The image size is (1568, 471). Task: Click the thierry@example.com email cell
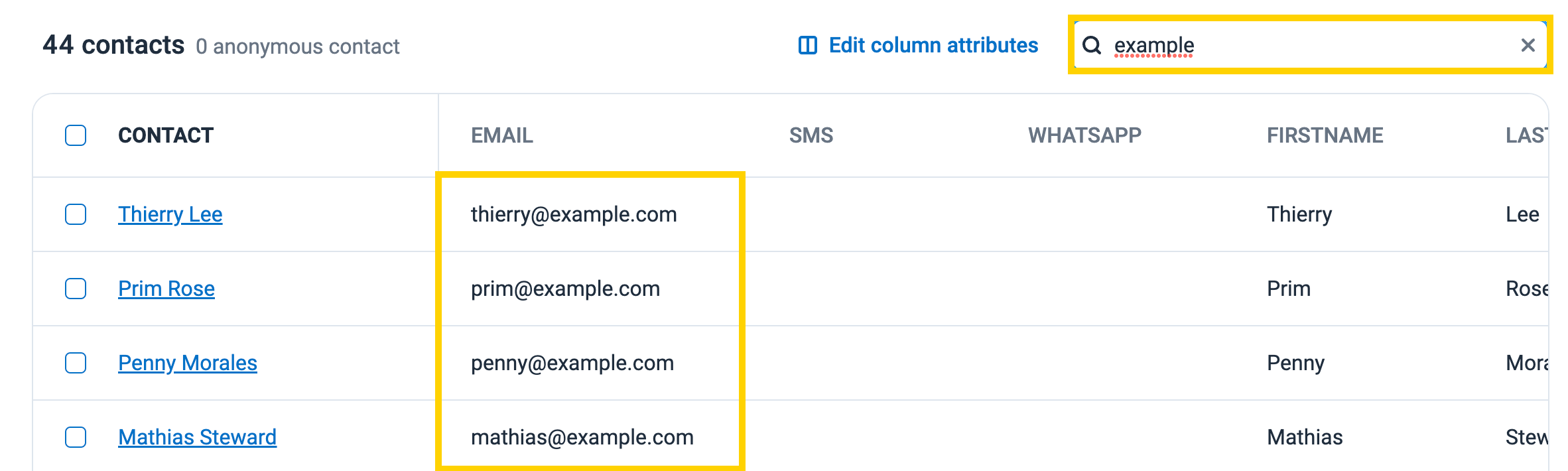574,214
